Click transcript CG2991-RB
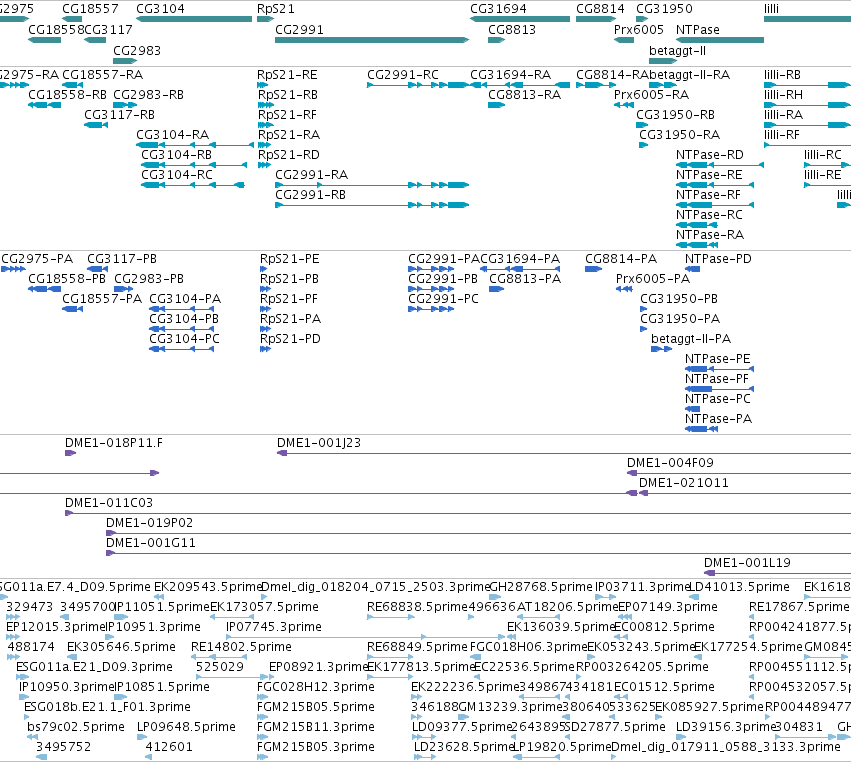This screenshot has height=762, width=851. [310, 195]
